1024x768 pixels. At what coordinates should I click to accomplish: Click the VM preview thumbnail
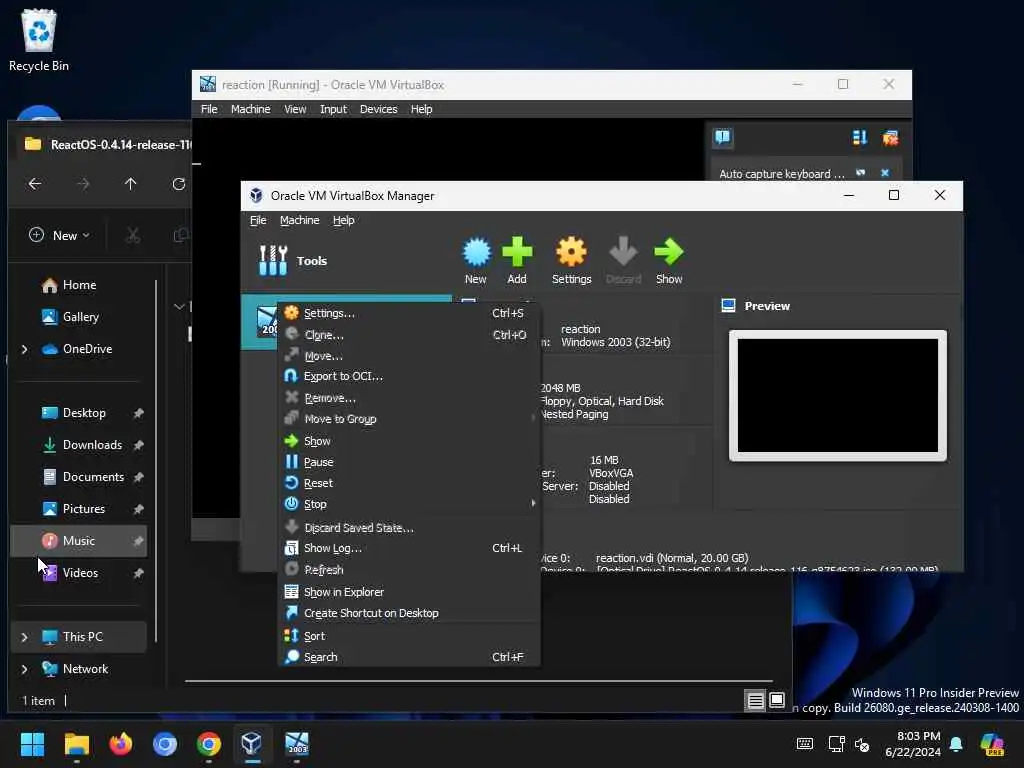pos(838,396)
